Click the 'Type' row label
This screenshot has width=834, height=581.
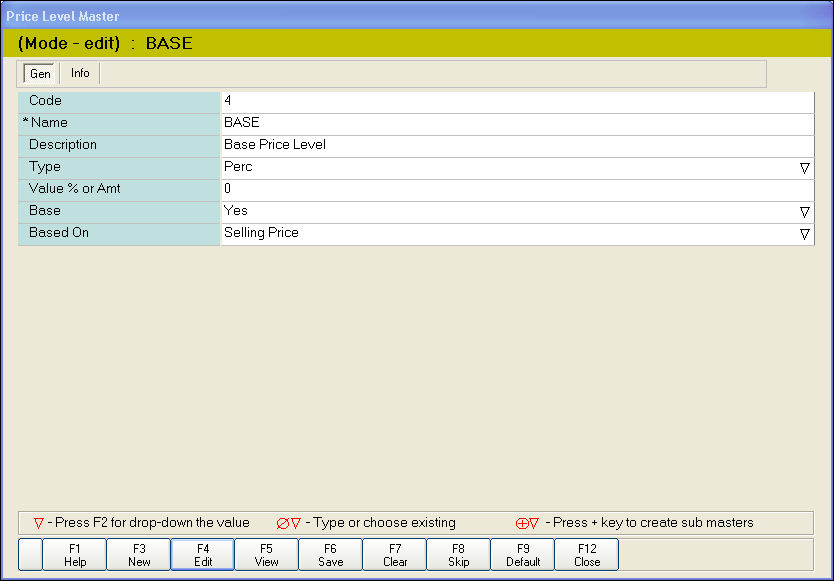[45, 167]
